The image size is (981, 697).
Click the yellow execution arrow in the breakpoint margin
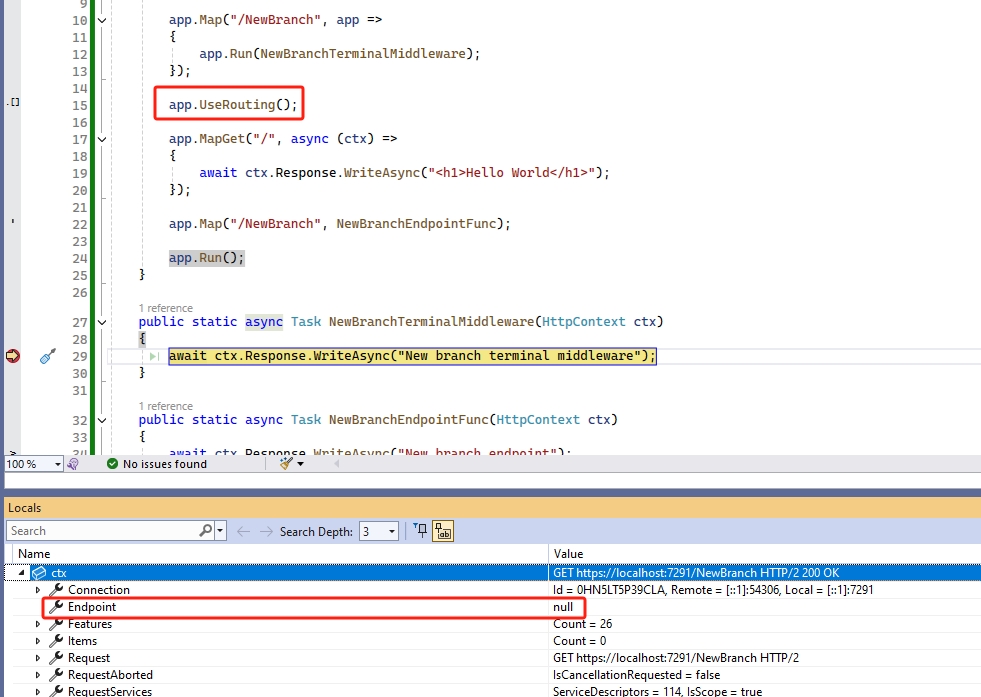[x=12, y=355]
